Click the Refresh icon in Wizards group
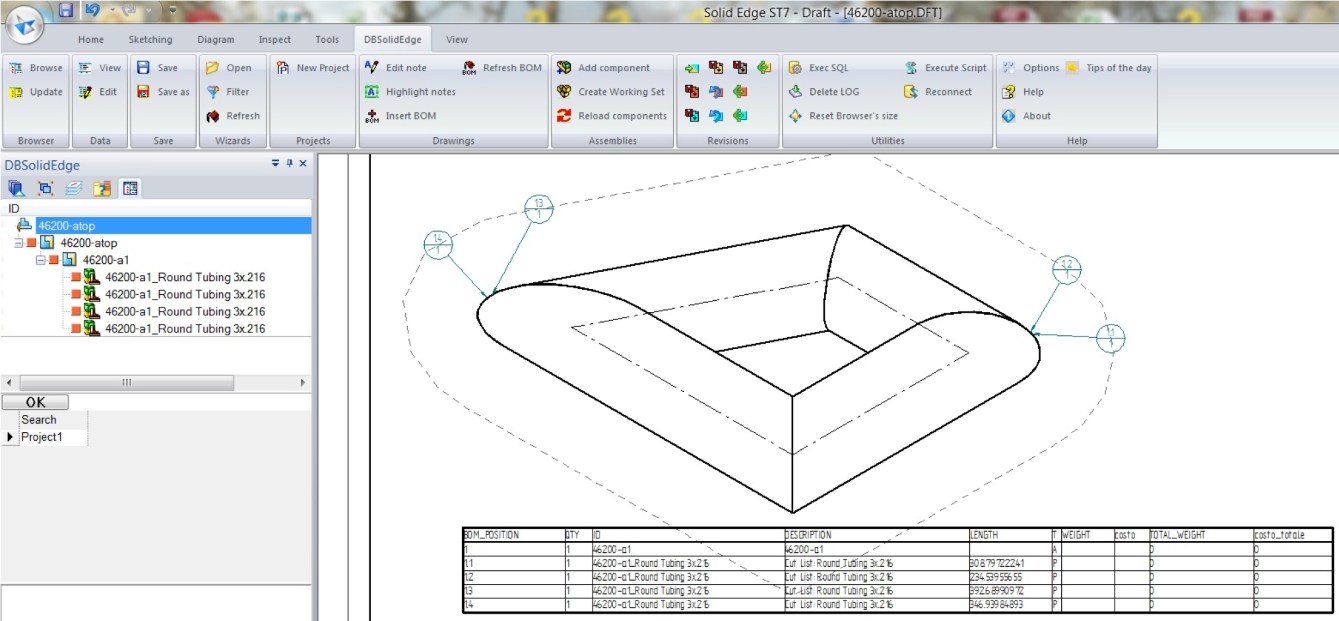Image resolution: width=1339 pixels, height=621 pixels. coord(212,116)
